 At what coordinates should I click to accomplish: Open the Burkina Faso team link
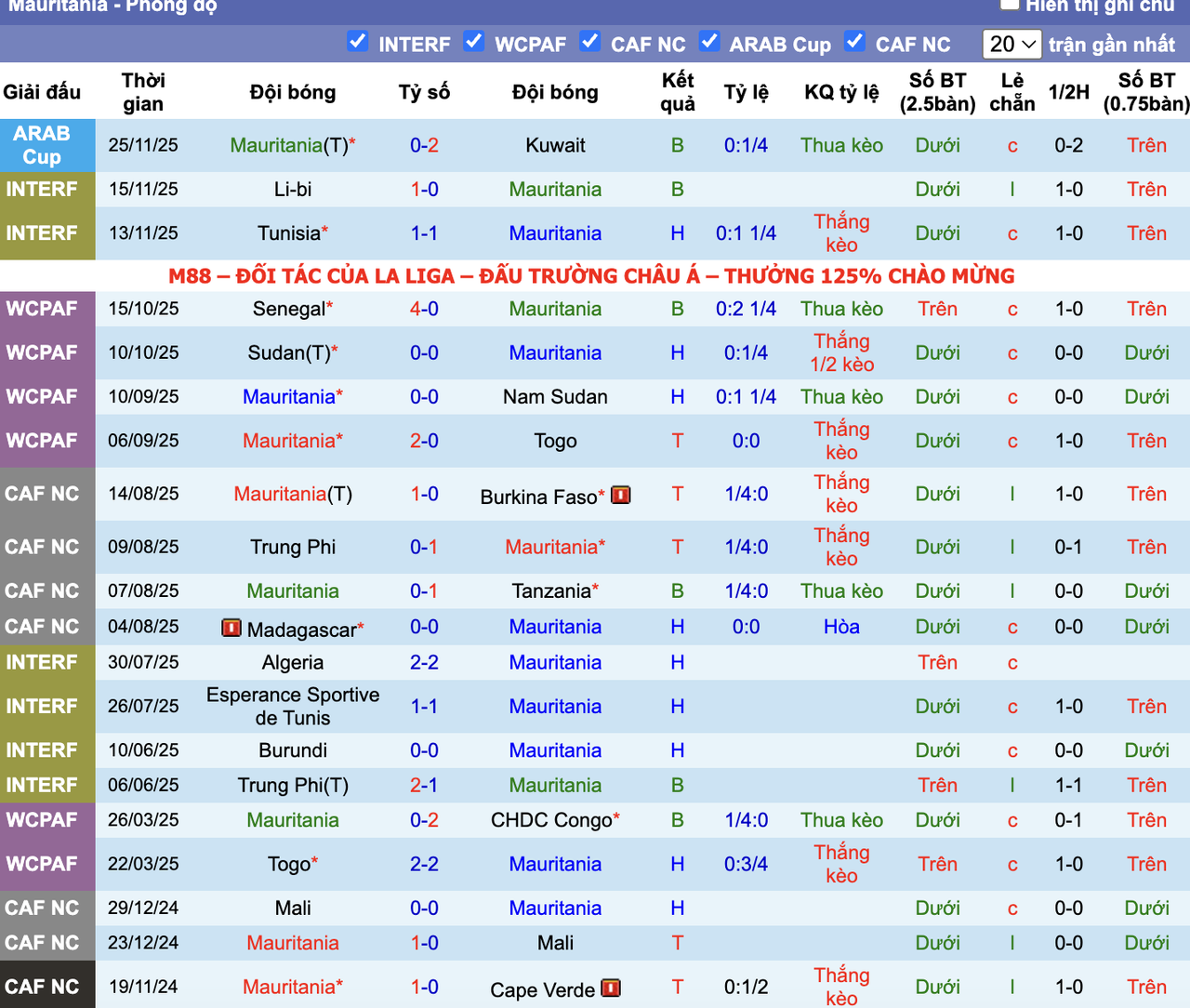[538, 497]
